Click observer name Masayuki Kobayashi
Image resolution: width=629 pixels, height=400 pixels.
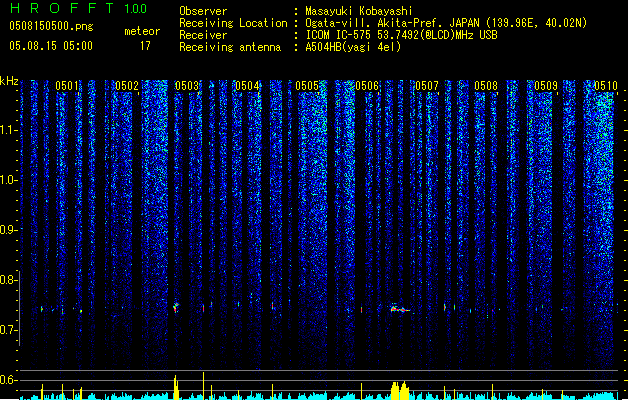point(359,11)
